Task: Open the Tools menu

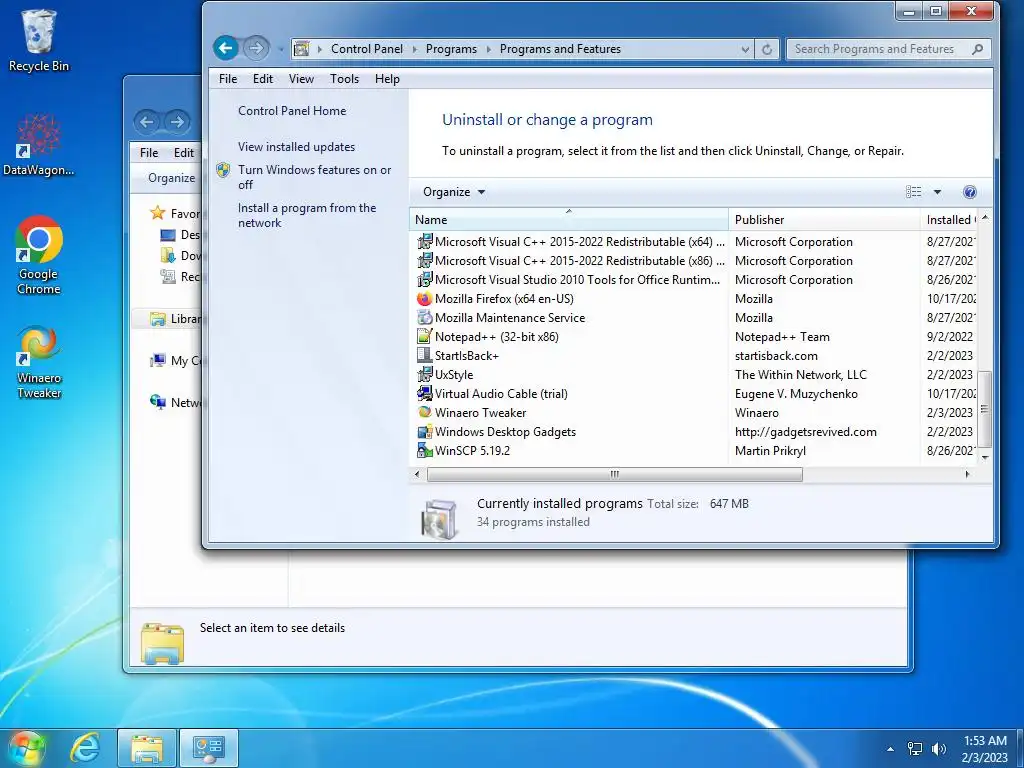Action: tap(344, 79)
